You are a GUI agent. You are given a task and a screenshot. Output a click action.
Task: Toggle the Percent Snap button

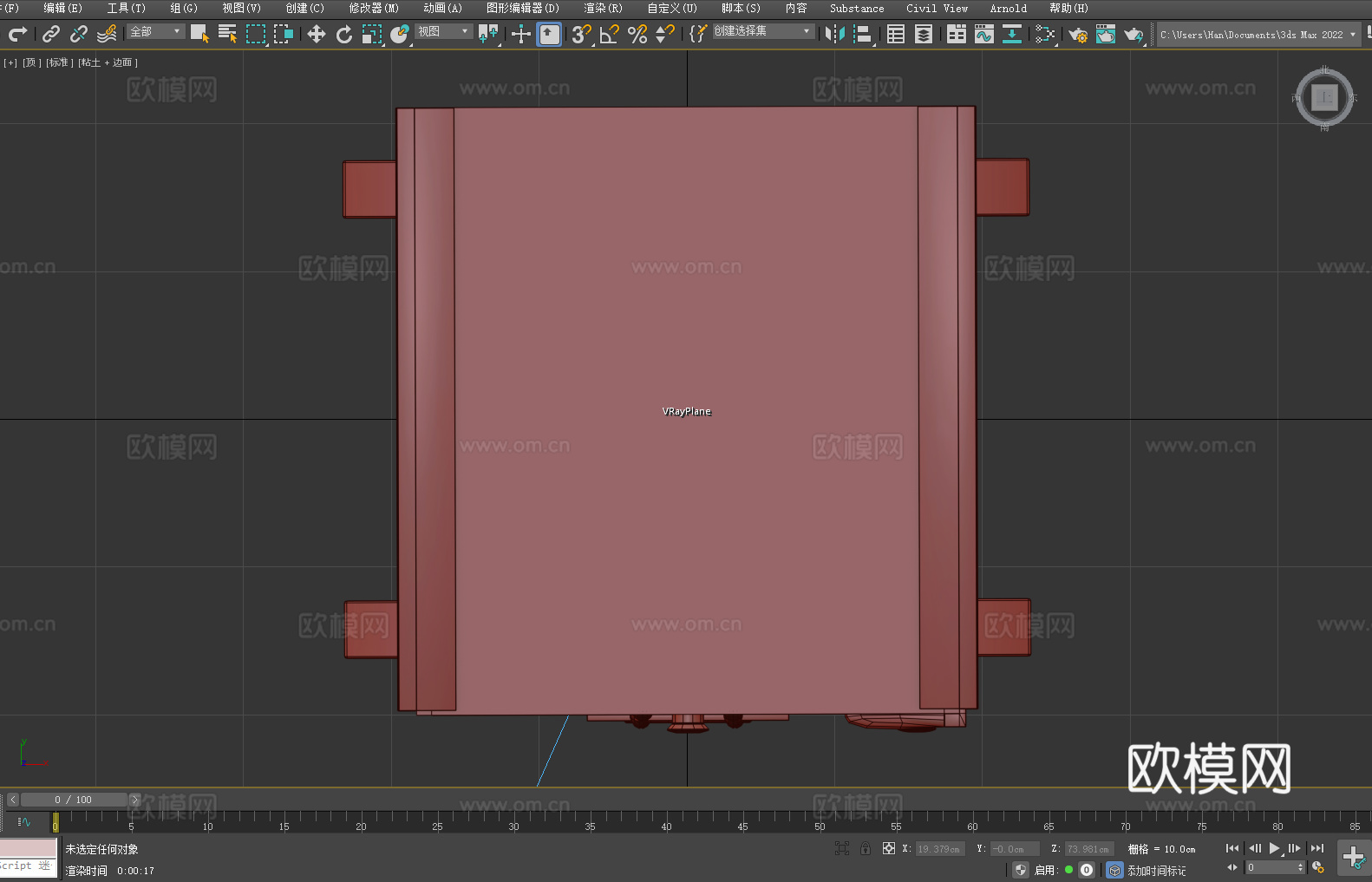tap(637, 34)
